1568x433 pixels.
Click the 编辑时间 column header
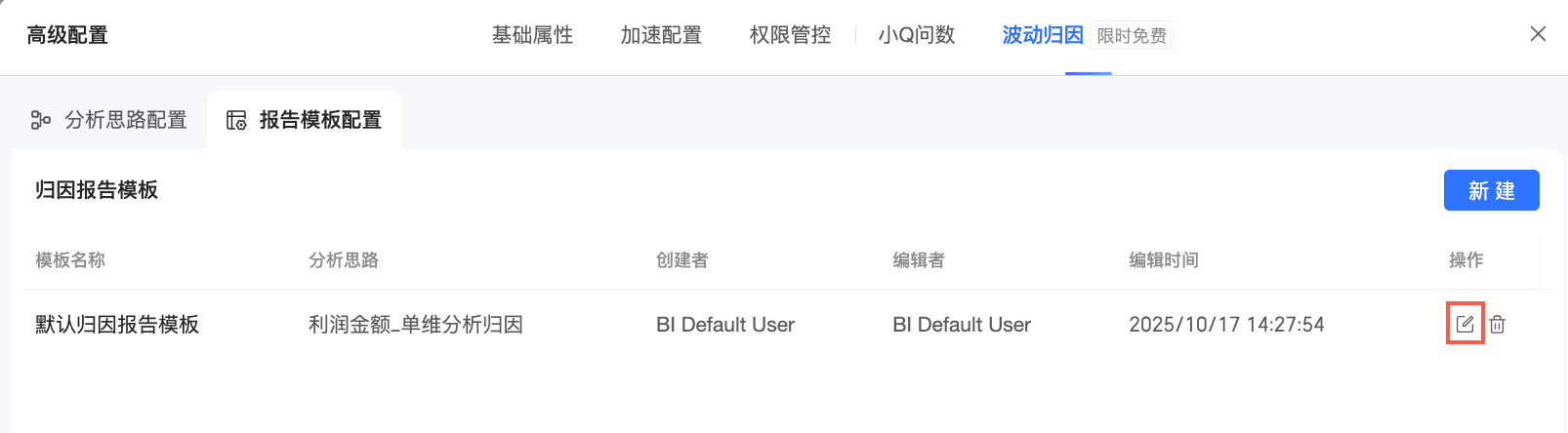tap(1164, 260)
